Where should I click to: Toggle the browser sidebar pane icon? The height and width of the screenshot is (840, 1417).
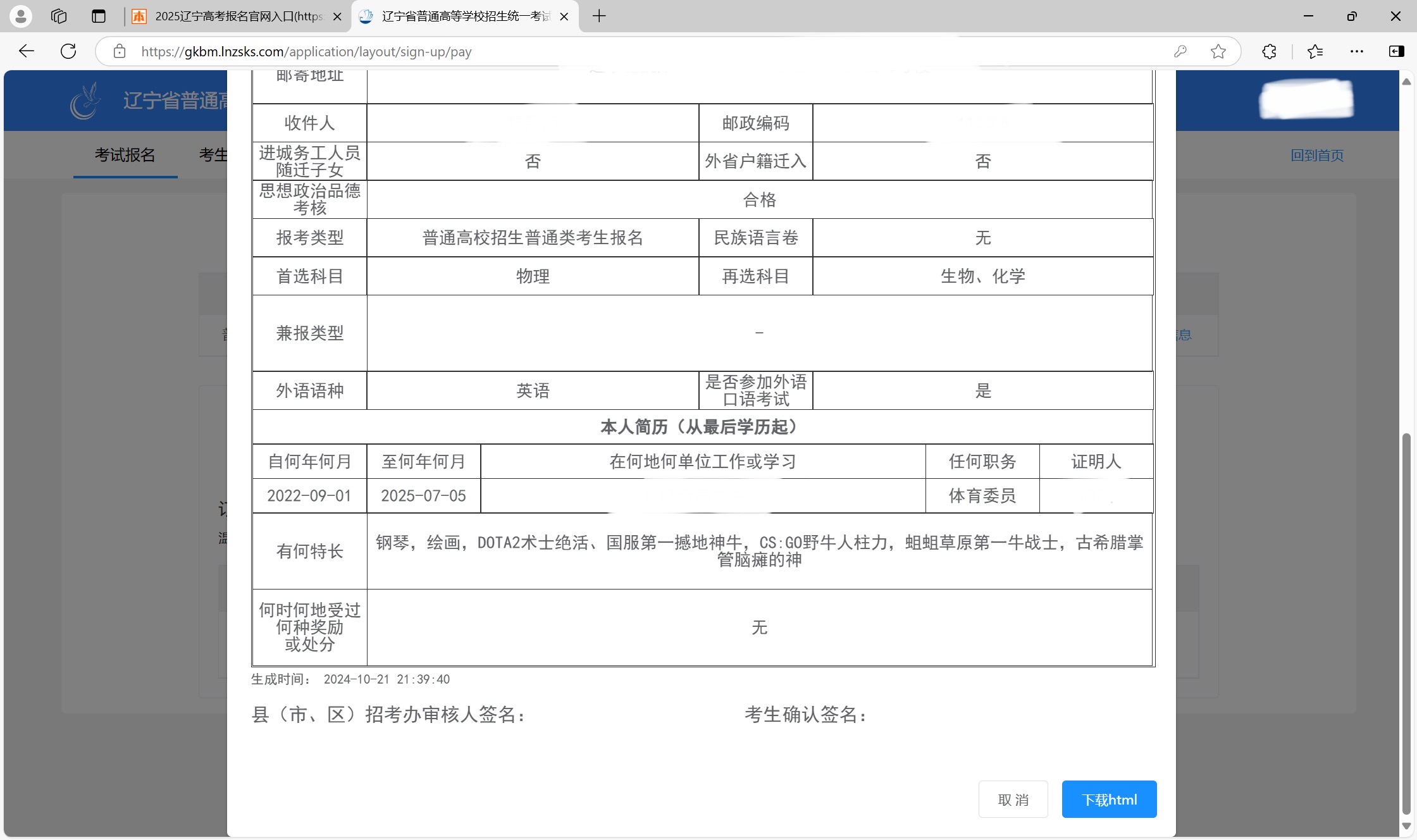click(1396, 51)
